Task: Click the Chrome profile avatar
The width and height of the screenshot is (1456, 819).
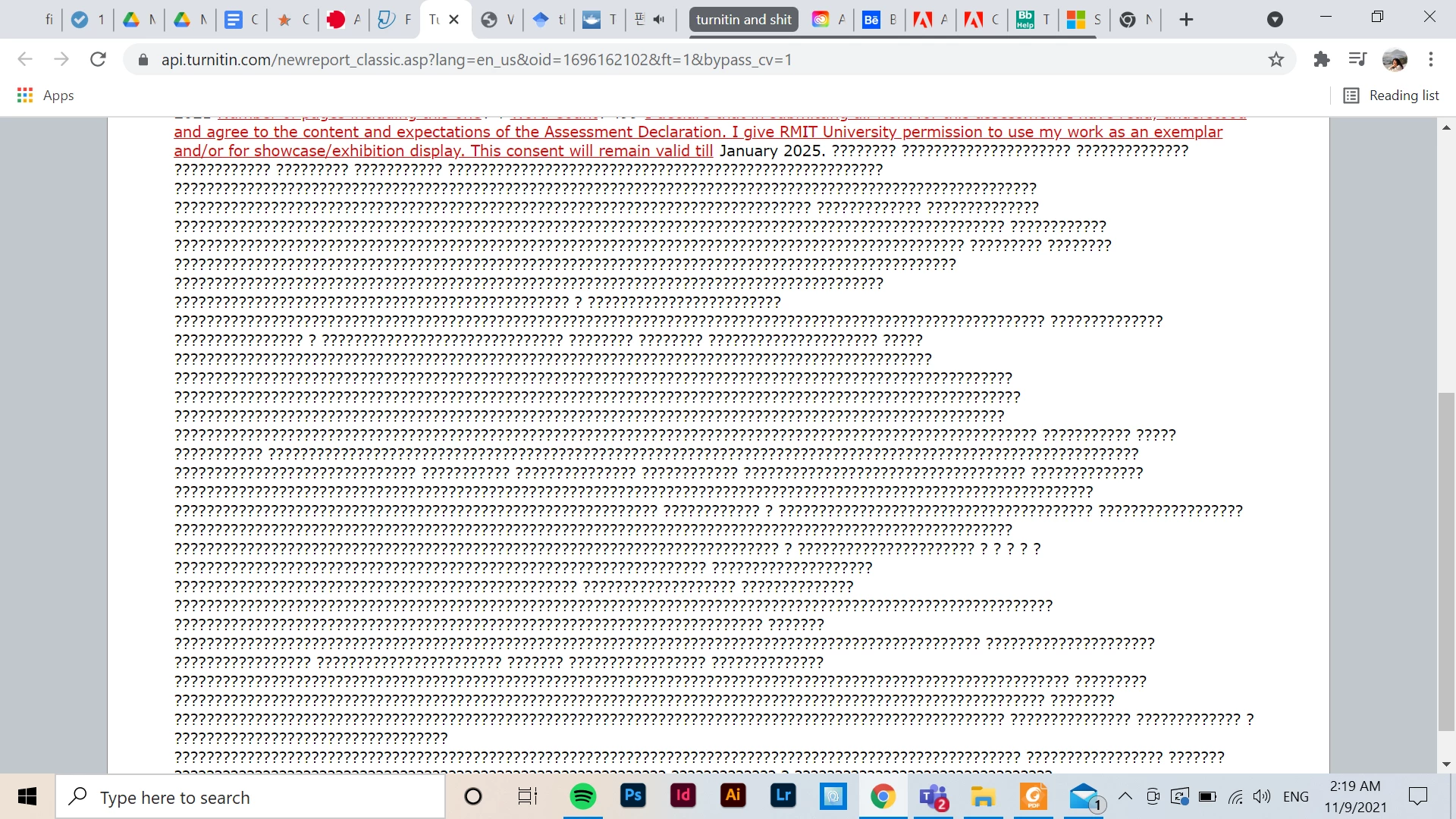Action: (x=1395, y=59)
